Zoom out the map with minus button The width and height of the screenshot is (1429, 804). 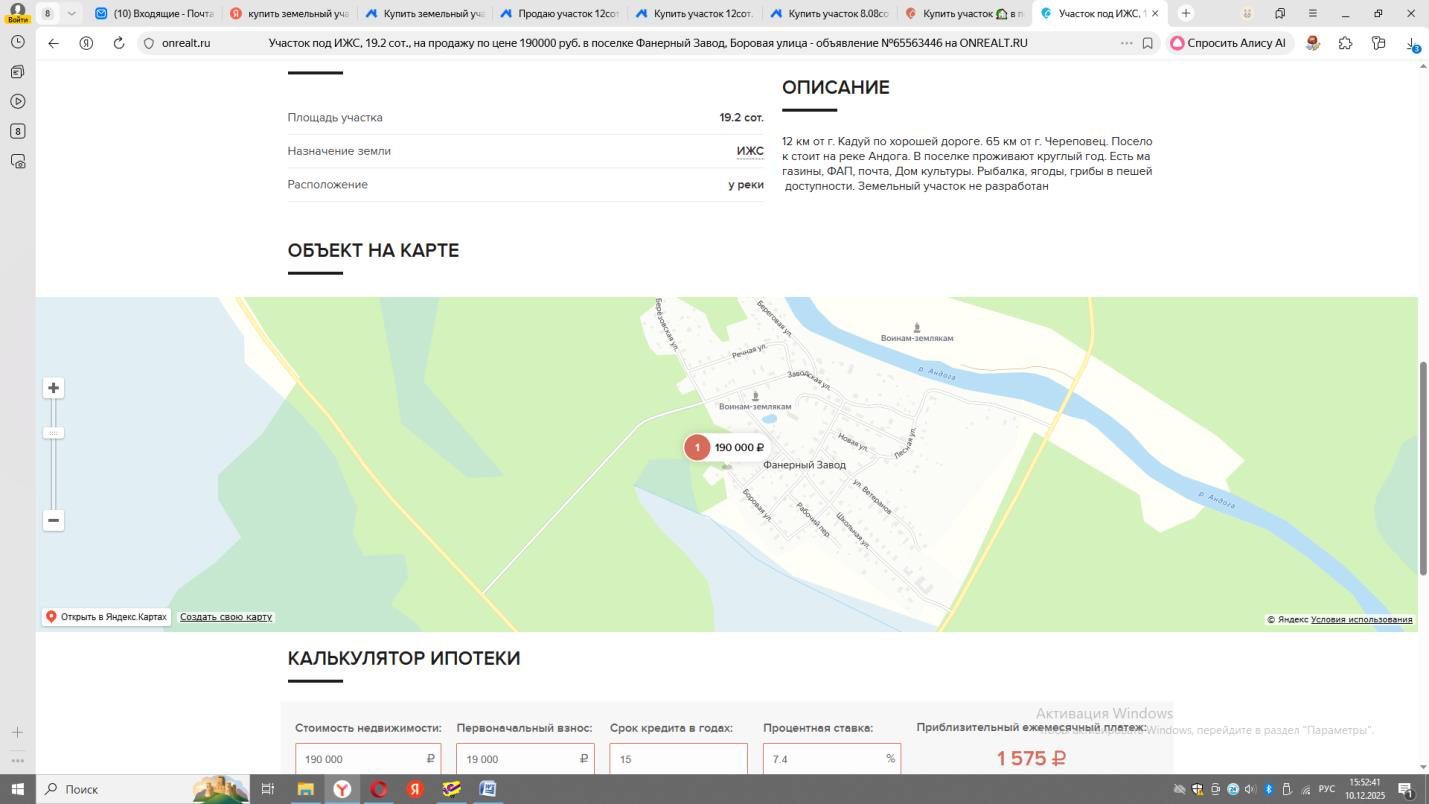(54, 520)
